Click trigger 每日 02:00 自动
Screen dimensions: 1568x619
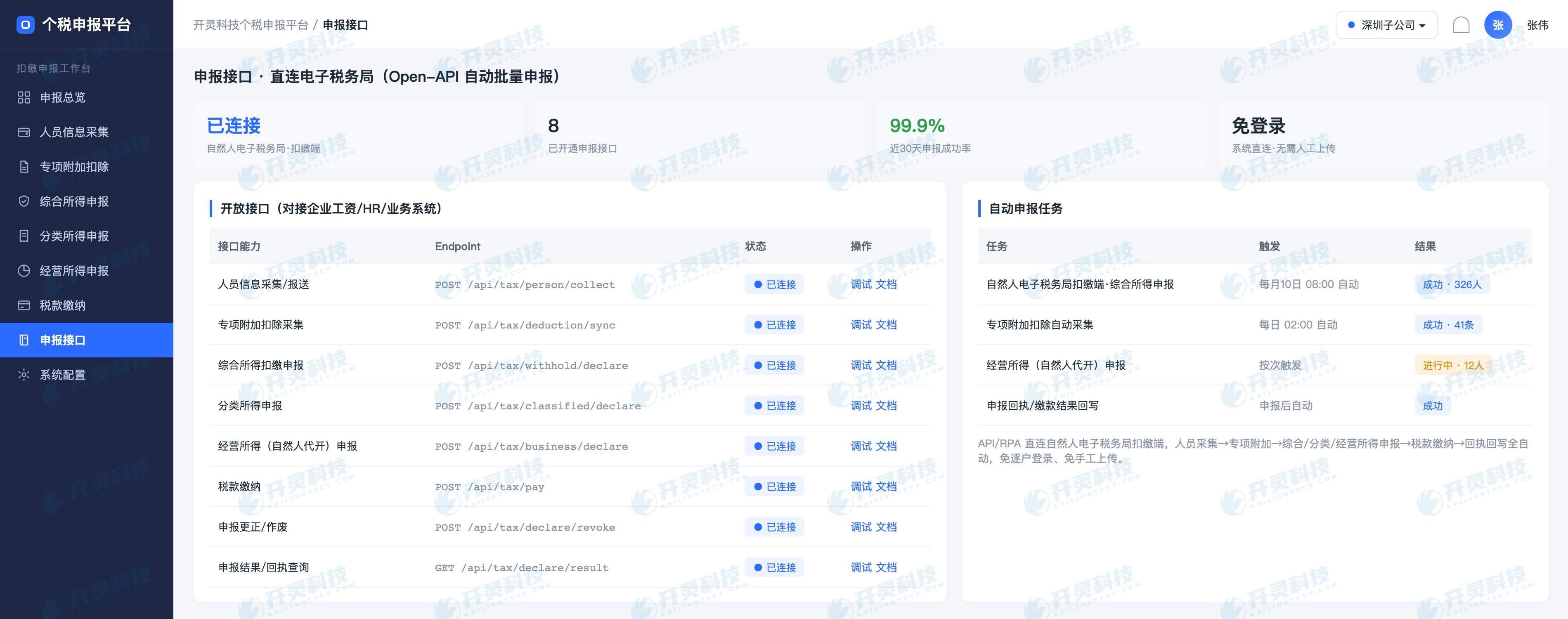(x=1298, y=325)
